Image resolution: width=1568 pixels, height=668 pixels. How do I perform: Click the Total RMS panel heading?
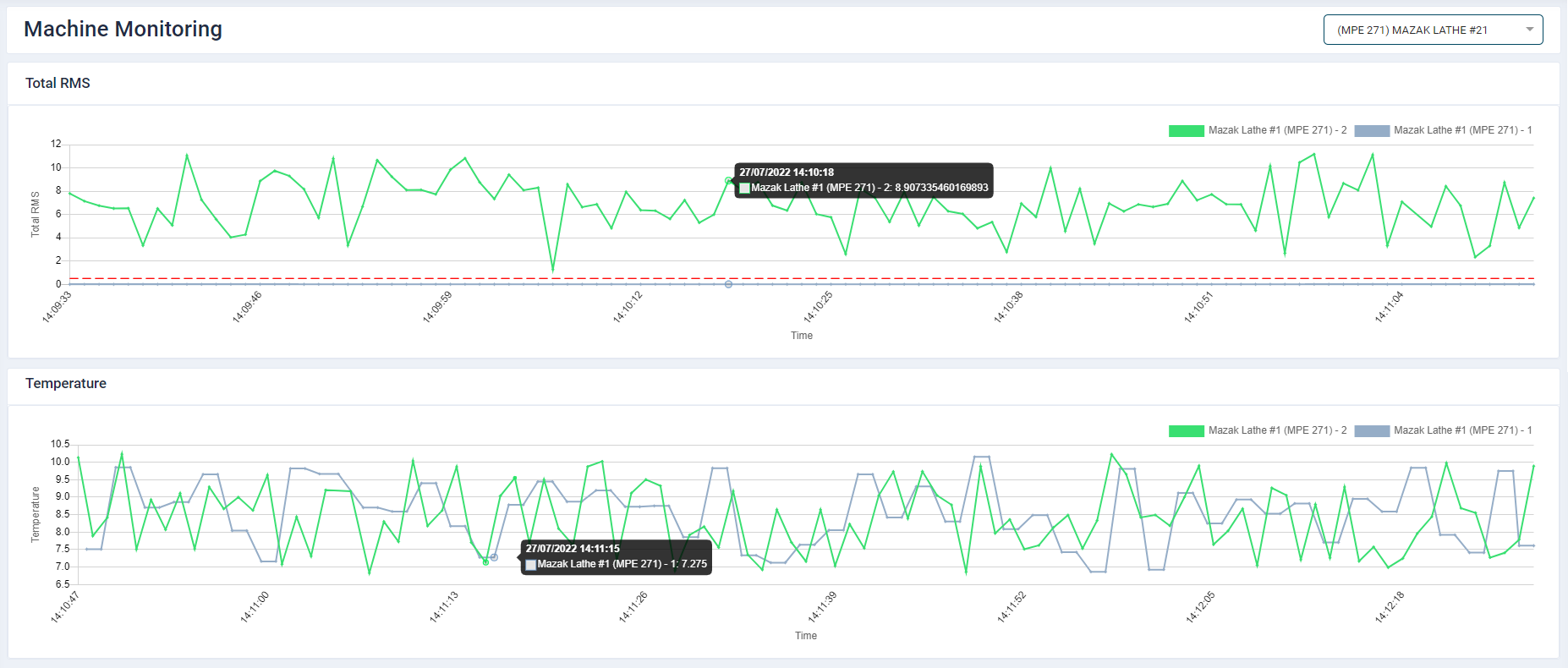pos(58,83)
